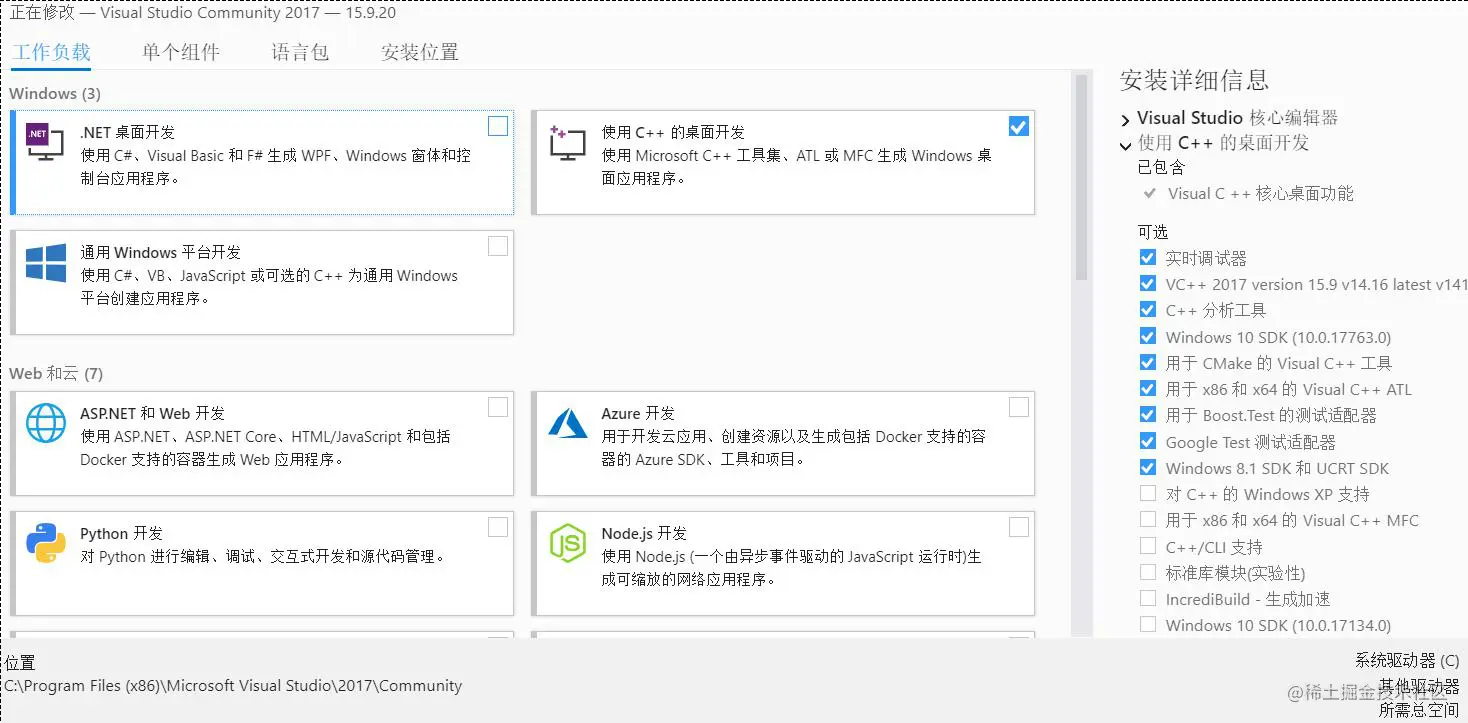The image size is (1468, 723).
Task: Click the workloads list vertical scrollbar thumb
Action: (x=1080, y=177)
